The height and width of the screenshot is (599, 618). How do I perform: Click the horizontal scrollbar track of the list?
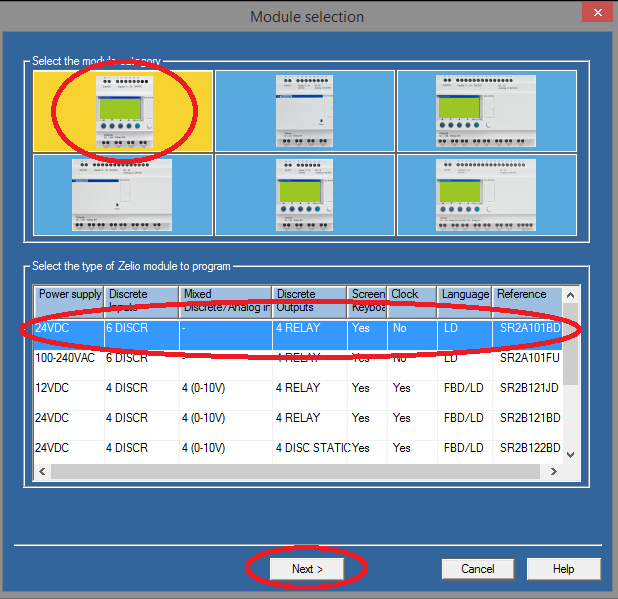(x=295, y=471)
